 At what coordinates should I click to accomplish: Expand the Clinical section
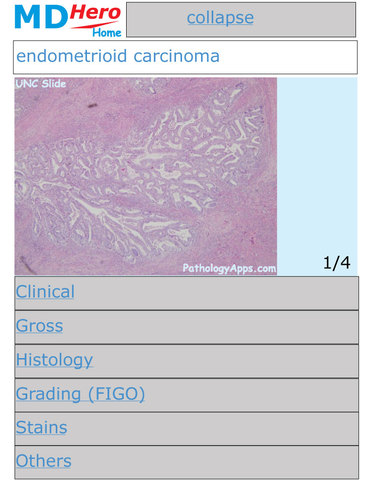coord(187,293)
